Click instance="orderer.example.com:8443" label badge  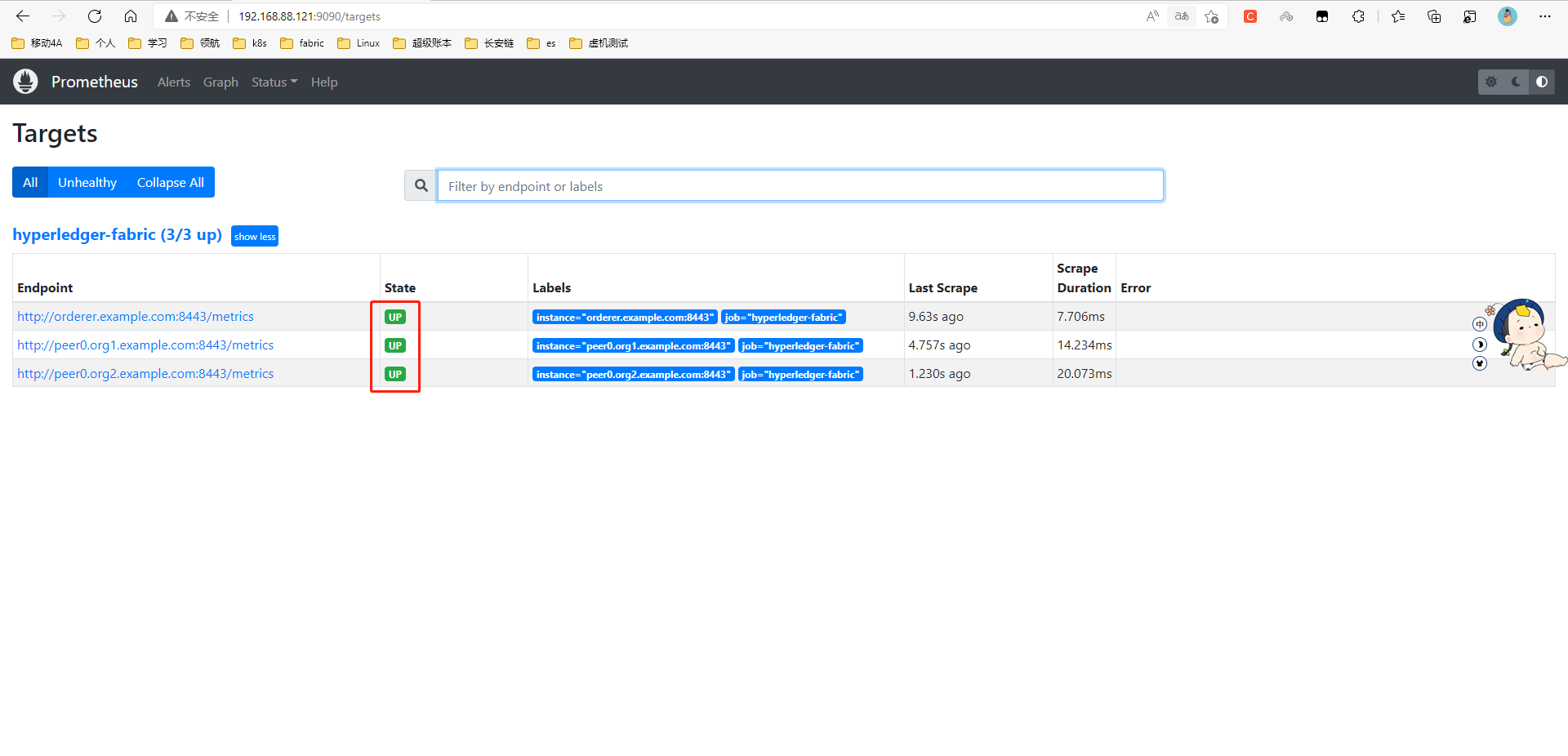tap(625, 317)
